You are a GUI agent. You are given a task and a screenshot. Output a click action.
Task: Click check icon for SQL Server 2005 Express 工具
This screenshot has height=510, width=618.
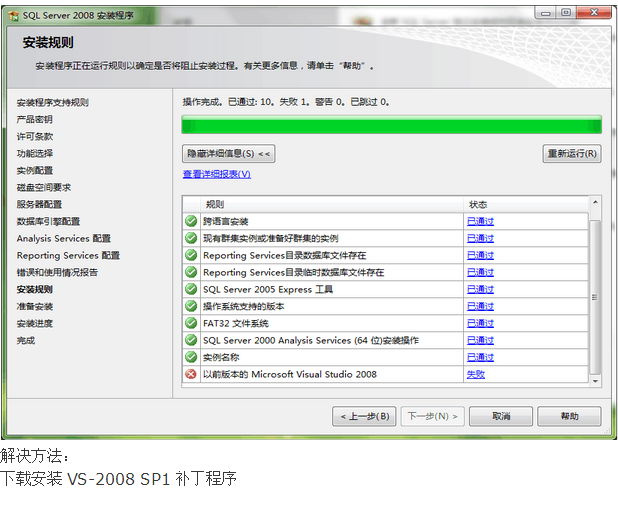click(x=191, y=289)
